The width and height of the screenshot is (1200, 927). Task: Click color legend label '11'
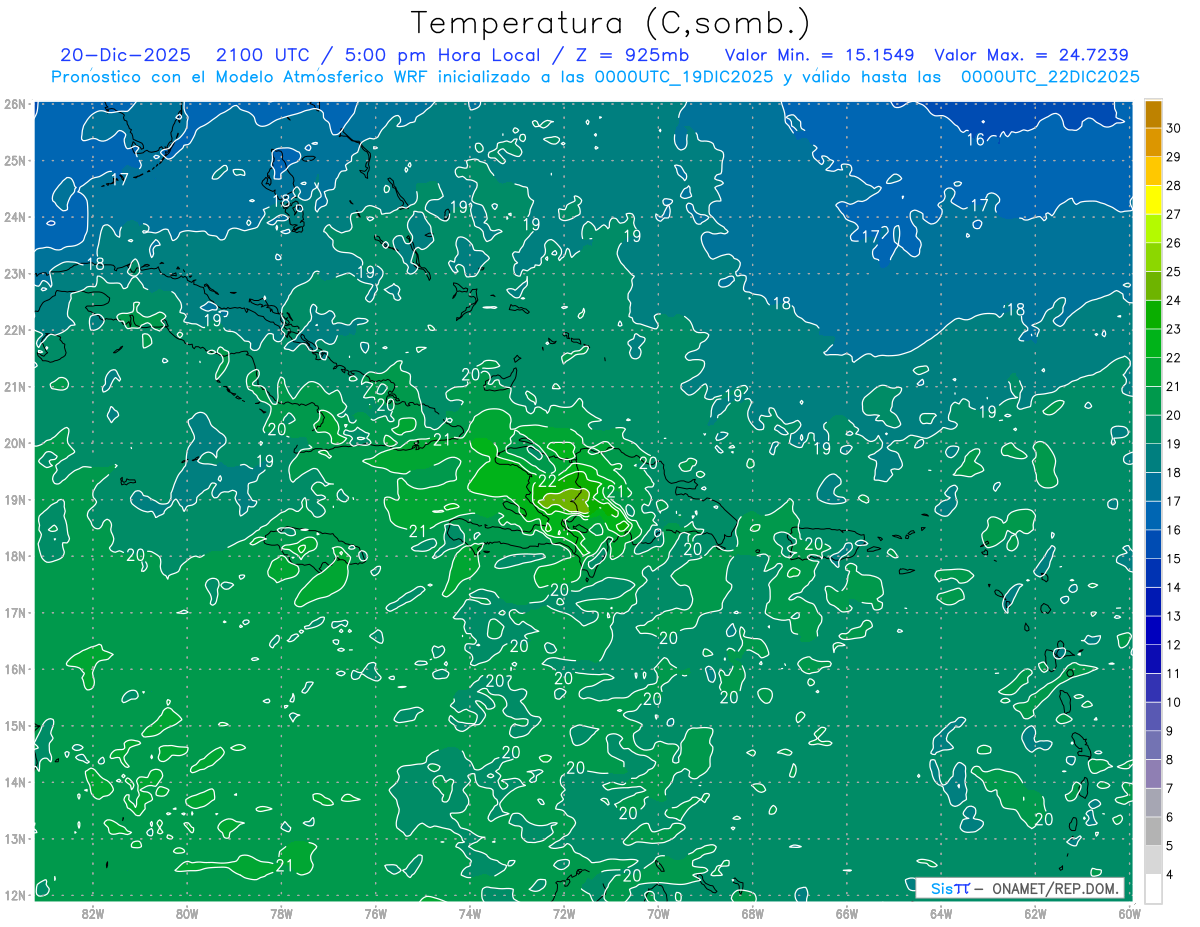(1173, 673)
